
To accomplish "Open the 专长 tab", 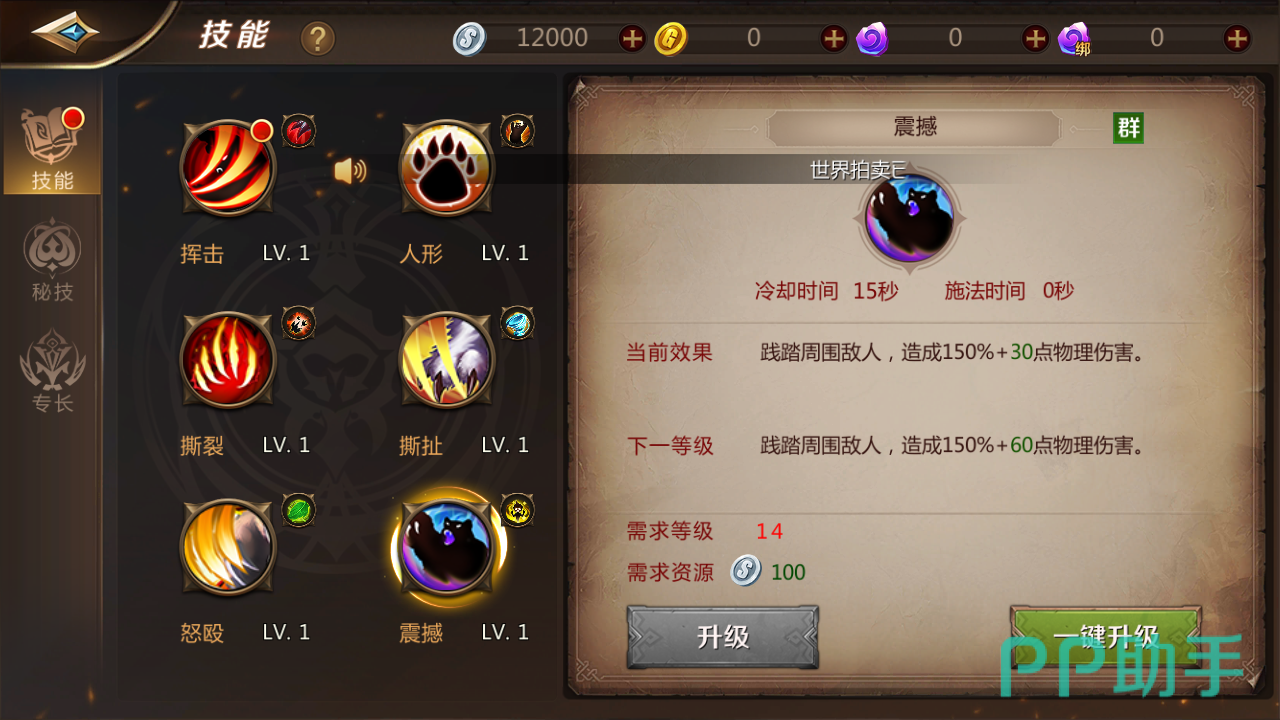I will click(x=53, y=372).
